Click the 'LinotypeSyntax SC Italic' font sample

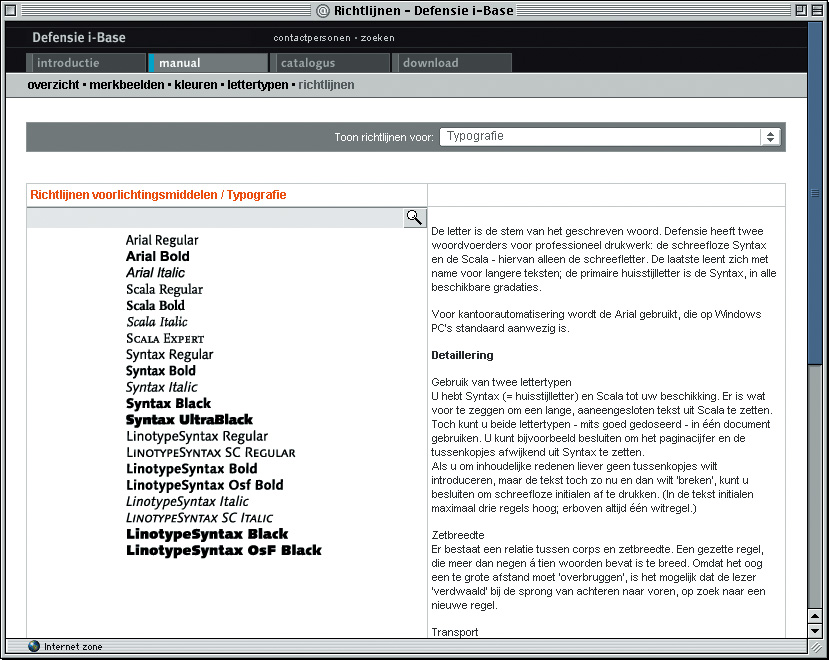(200, 518)
